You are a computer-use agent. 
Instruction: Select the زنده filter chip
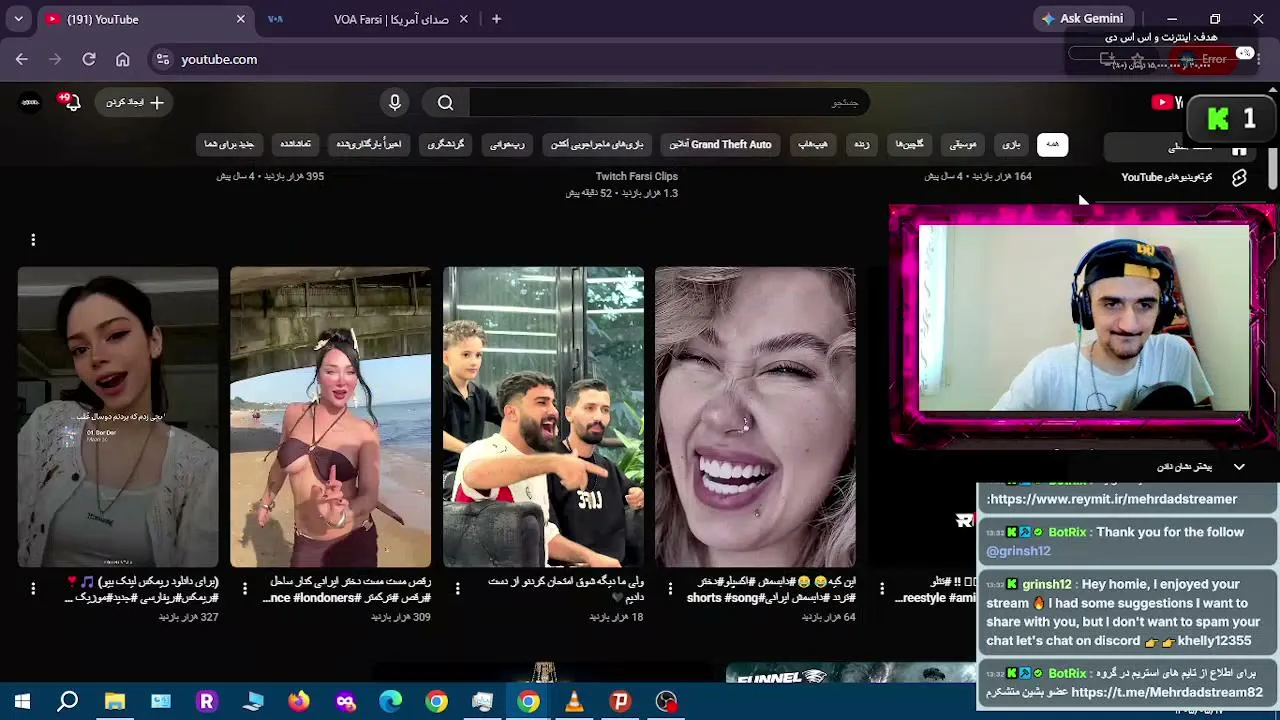pyautogui.click(x=861, y=144)
